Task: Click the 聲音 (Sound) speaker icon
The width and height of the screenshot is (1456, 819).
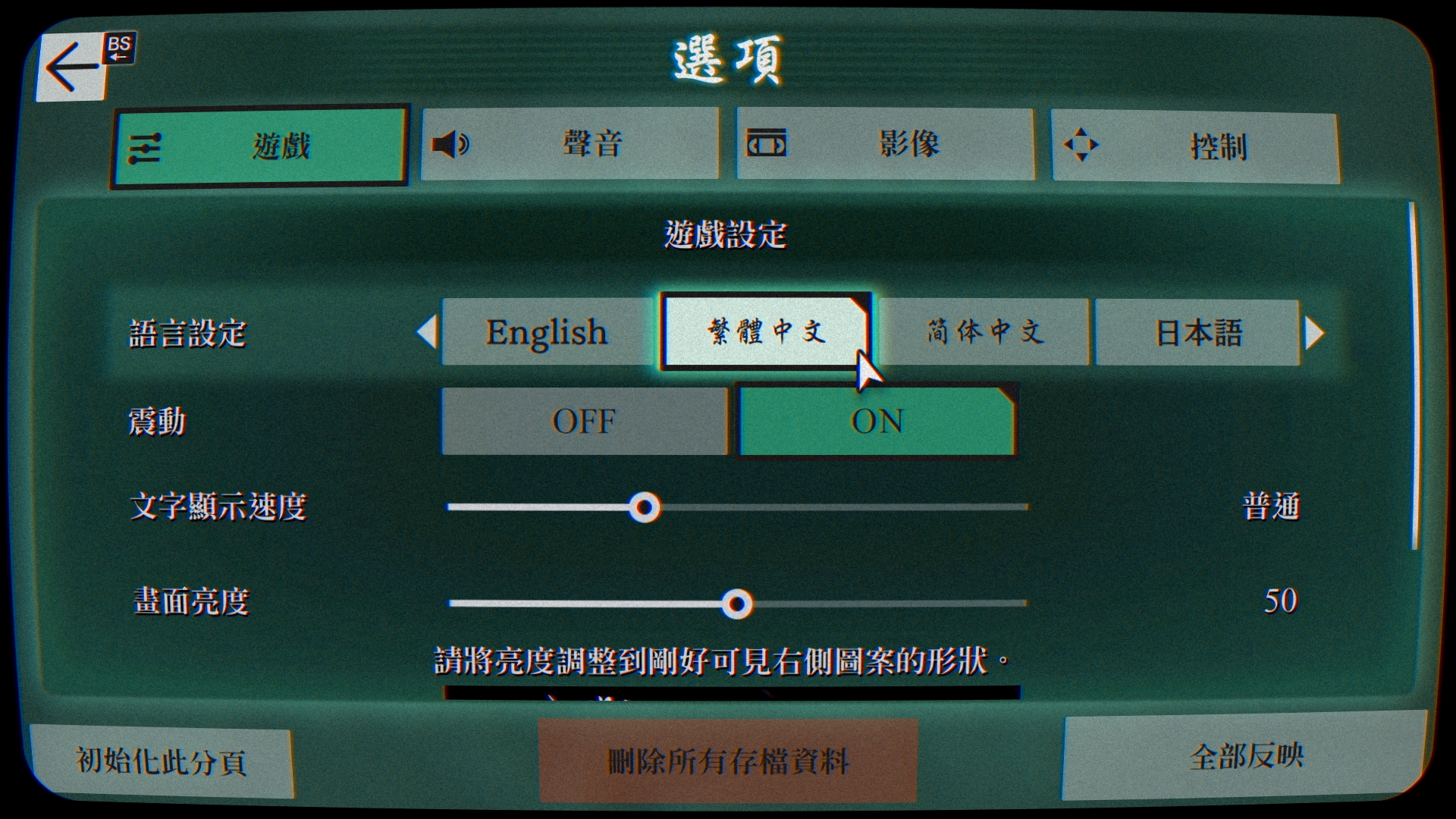Action: (x=454, y=143)
